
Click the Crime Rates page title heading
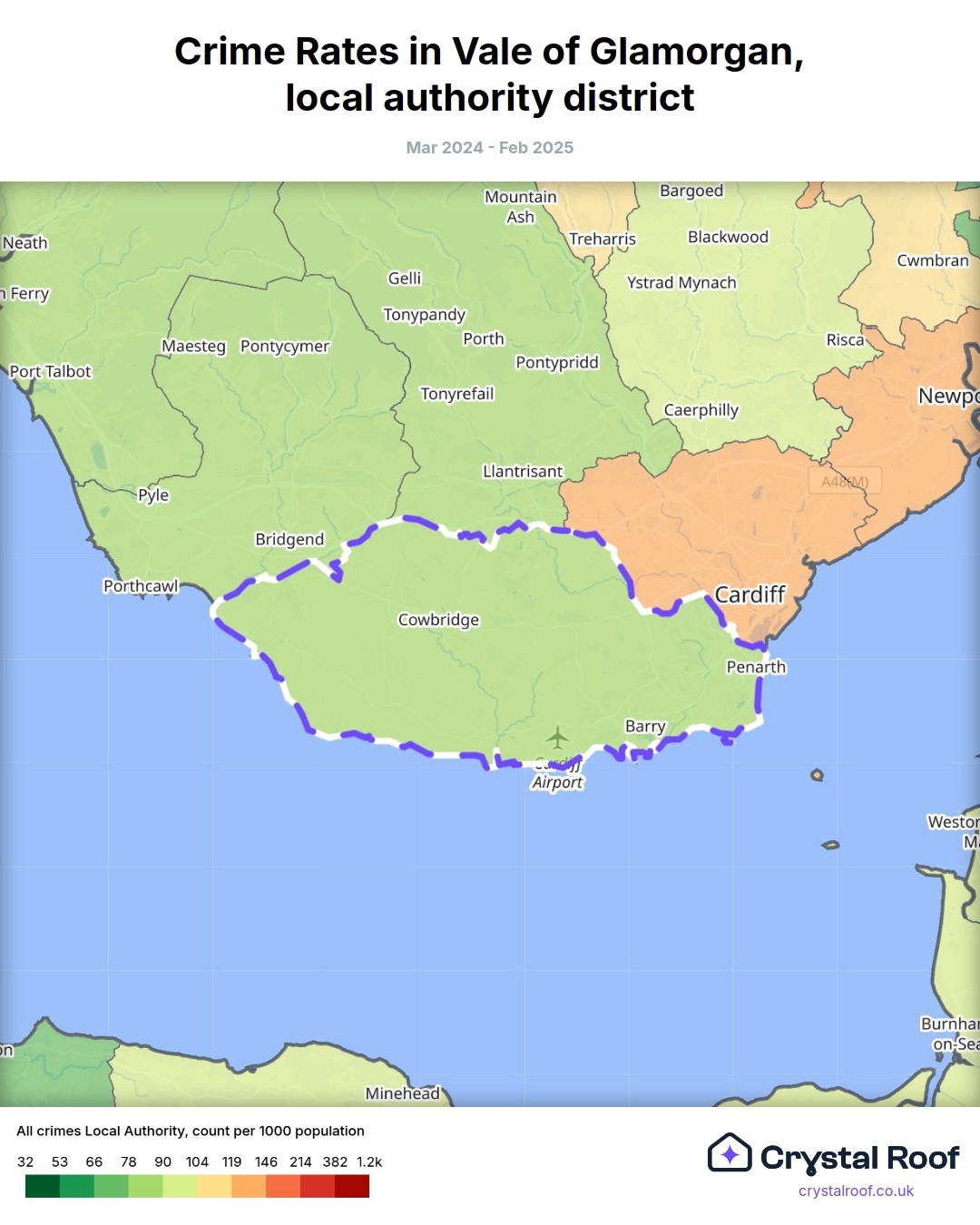pyautogui.click(x=490, y=74)
